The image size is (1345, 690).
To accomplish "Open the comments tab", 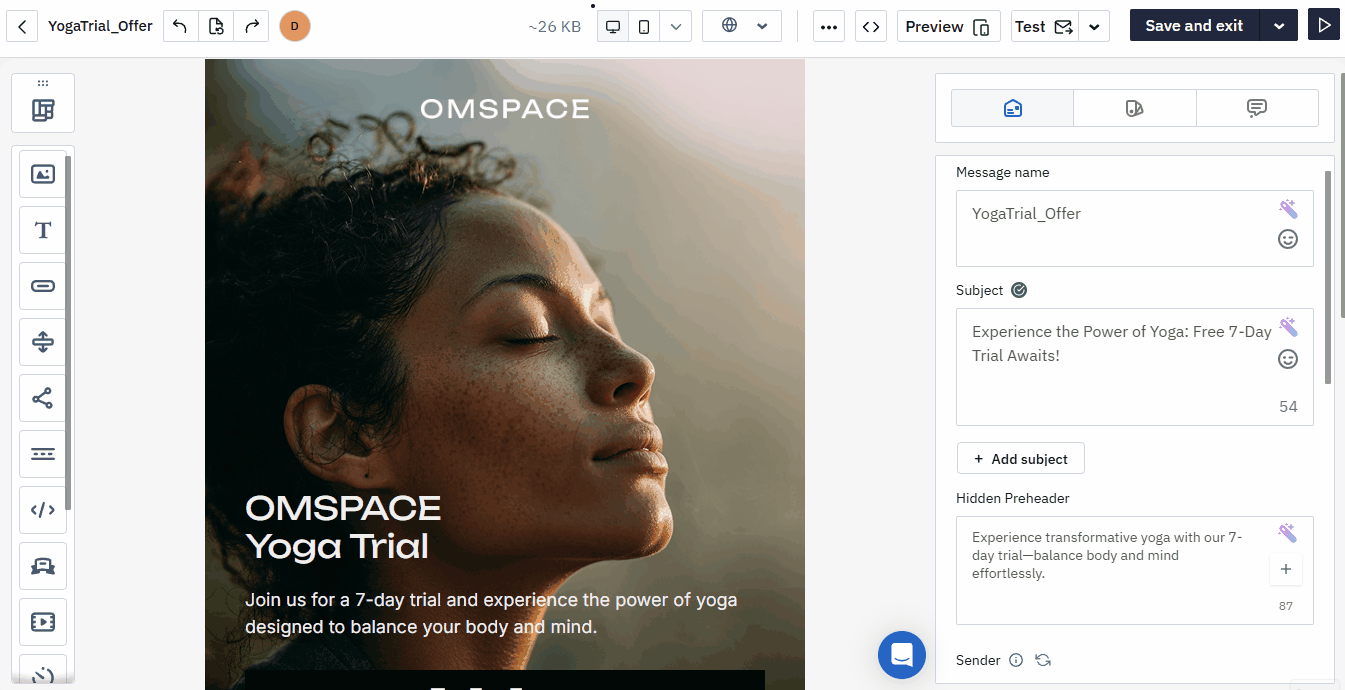I will click(1257, 108).
